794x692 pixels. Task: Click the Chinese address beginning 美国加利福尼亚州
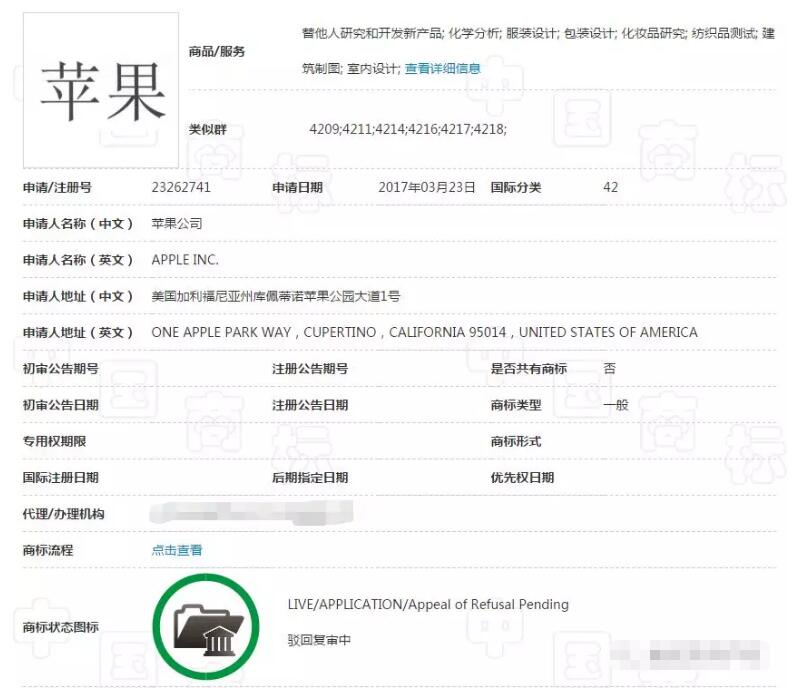(x=275, y=296)
